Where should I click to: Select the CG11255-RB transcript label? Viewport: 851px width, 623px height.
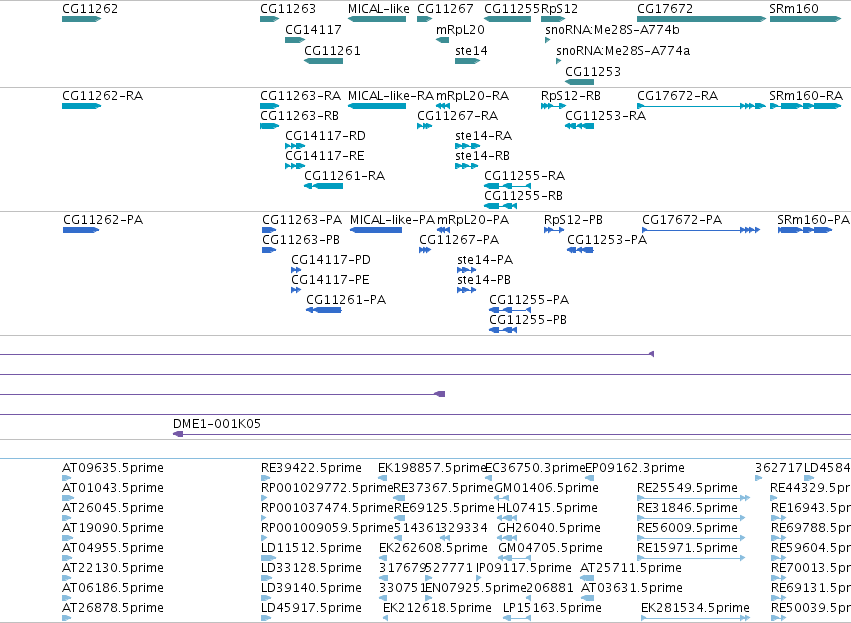524,196
